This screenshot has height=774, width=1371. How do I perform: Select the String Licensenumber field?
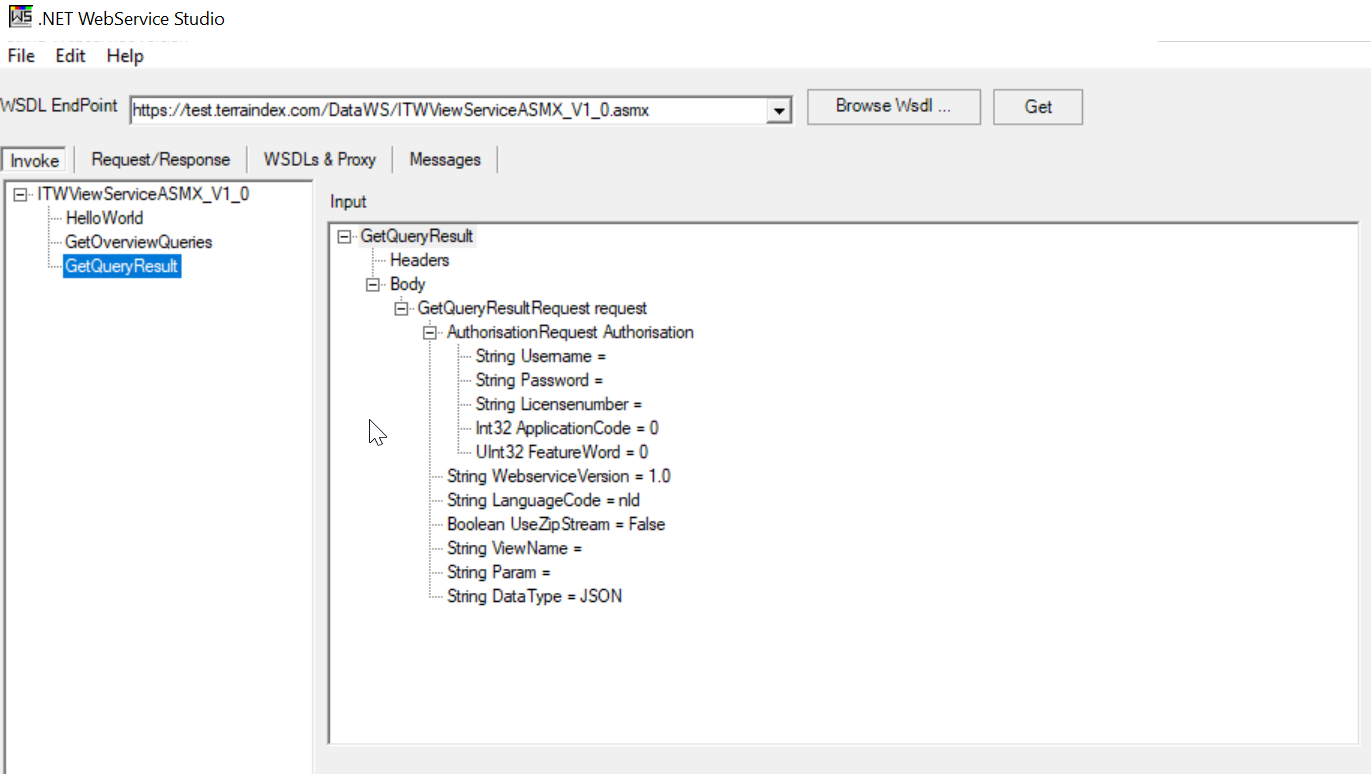coord(558,404)
